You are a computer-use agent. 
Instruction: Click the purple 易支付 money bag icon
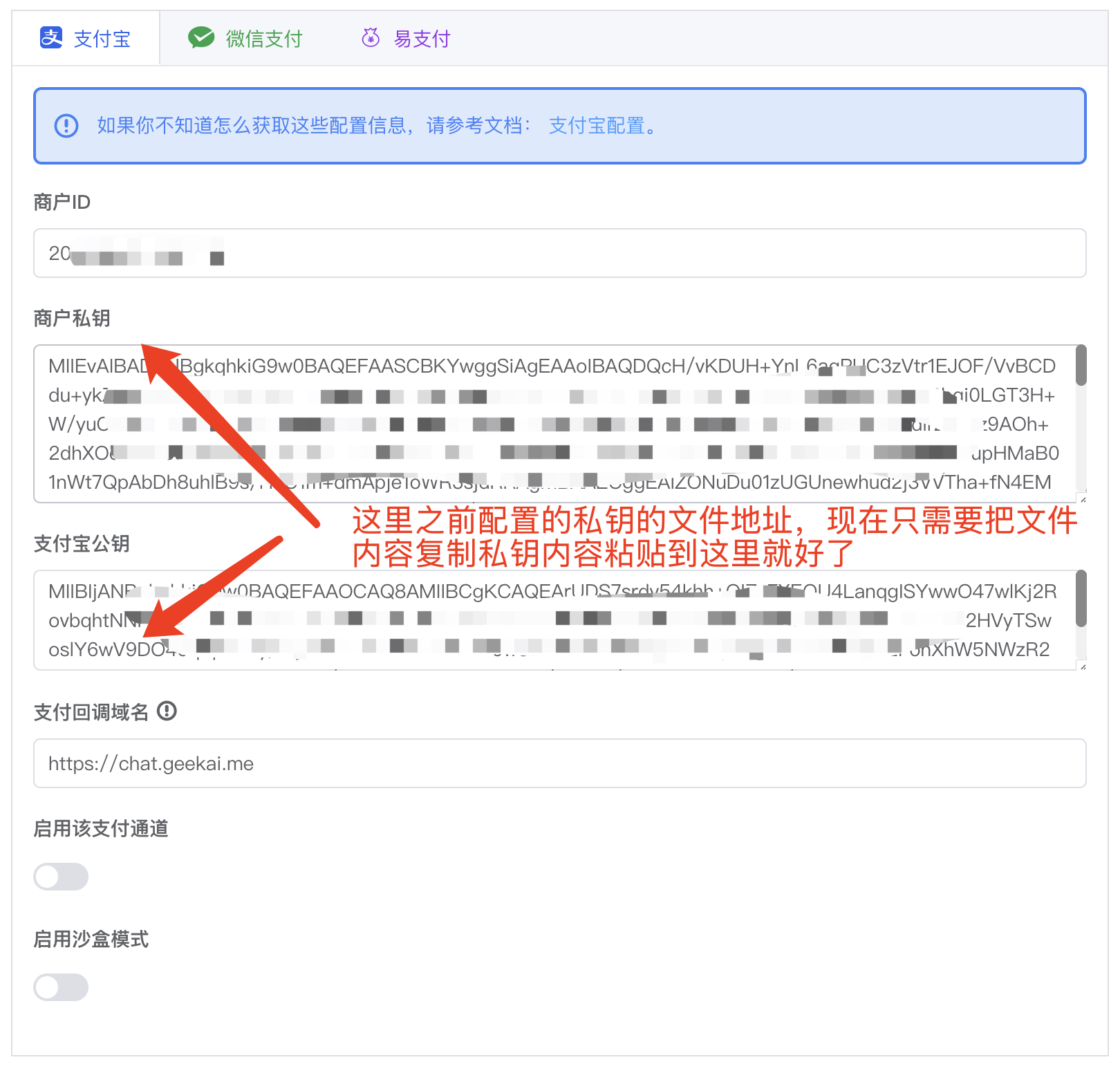coord(371,38)
